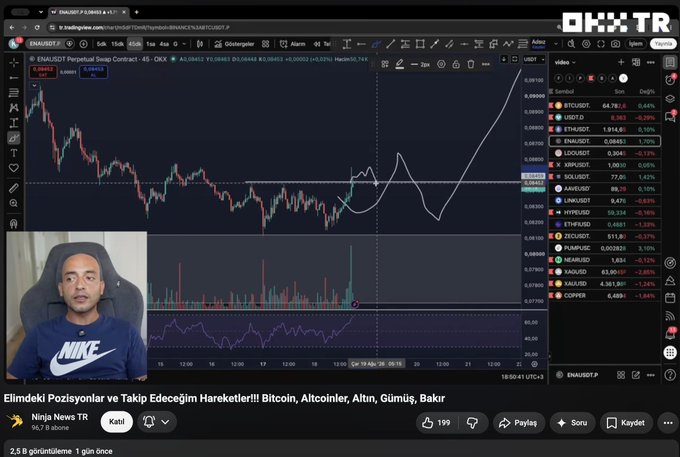Select the active brush drawing tool
The height and width of the screenshot is (457, 680).
pos(14,138)
